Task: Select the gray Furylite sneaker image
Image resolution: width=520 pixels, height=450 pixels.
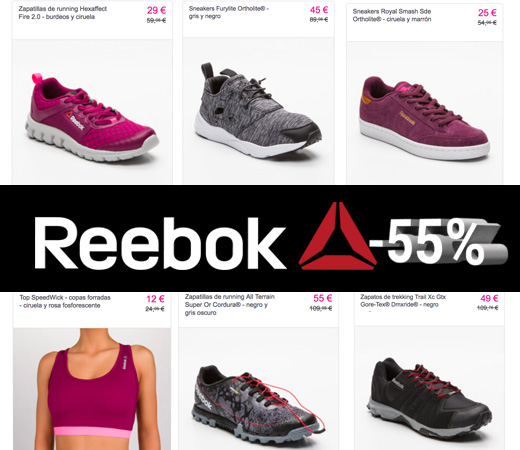Action: 258,110
